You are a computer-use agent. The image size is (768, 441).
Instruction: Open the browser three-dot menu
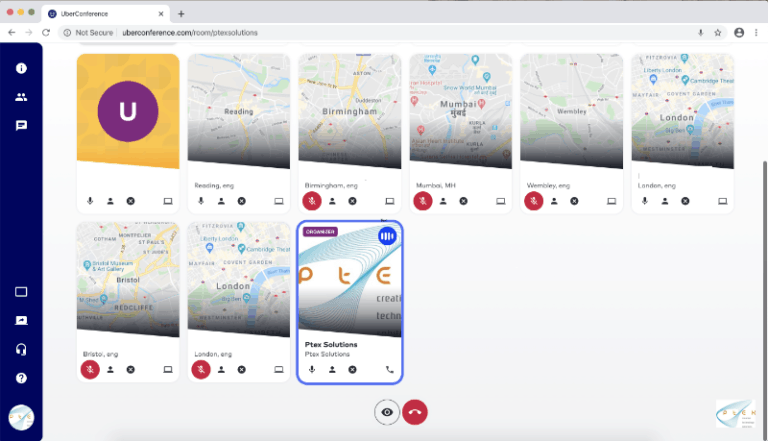(x=757, y=32)
